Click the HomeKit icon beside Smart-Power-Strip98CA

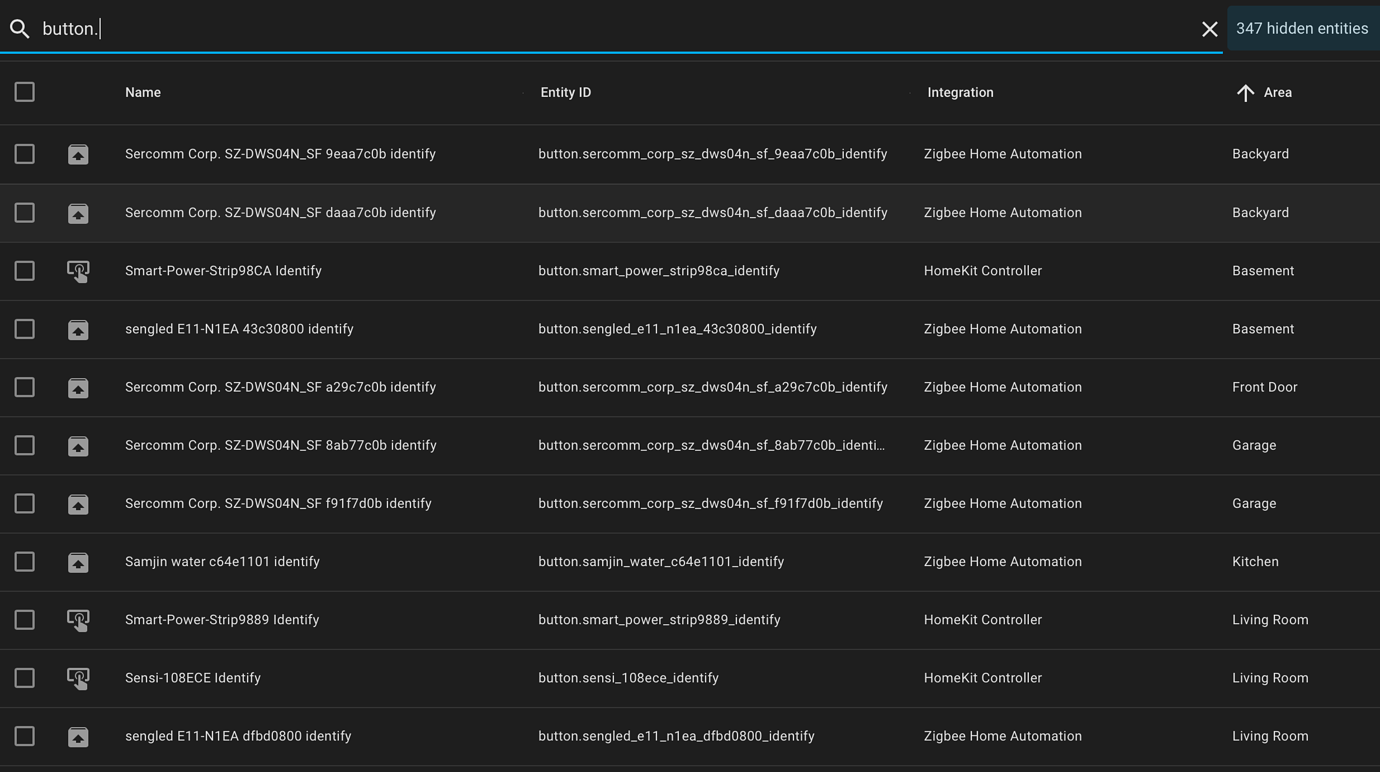(78, 270)
